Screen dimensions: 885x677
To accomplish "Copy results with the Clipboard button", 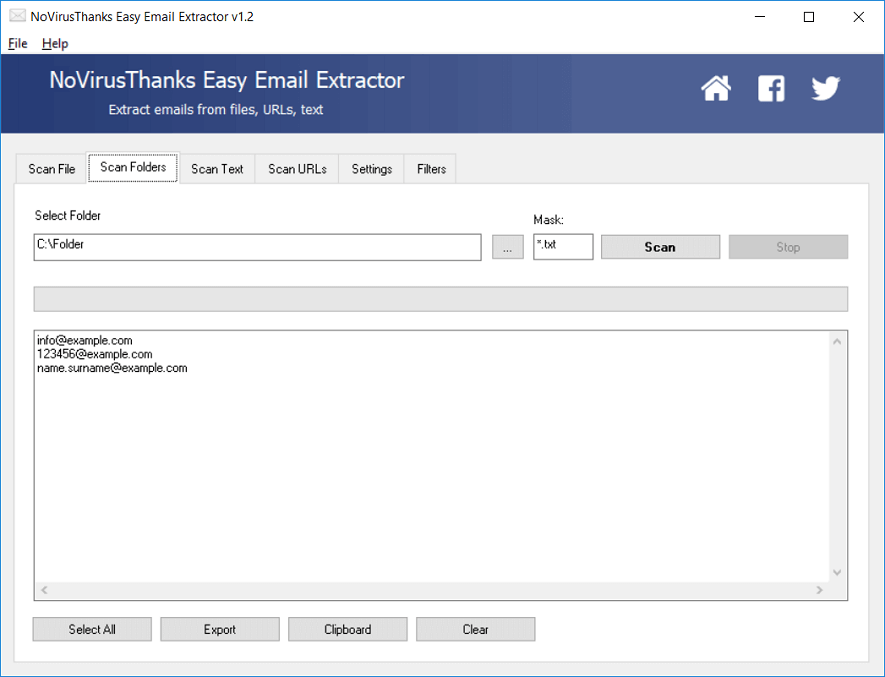I will (348, 630).
